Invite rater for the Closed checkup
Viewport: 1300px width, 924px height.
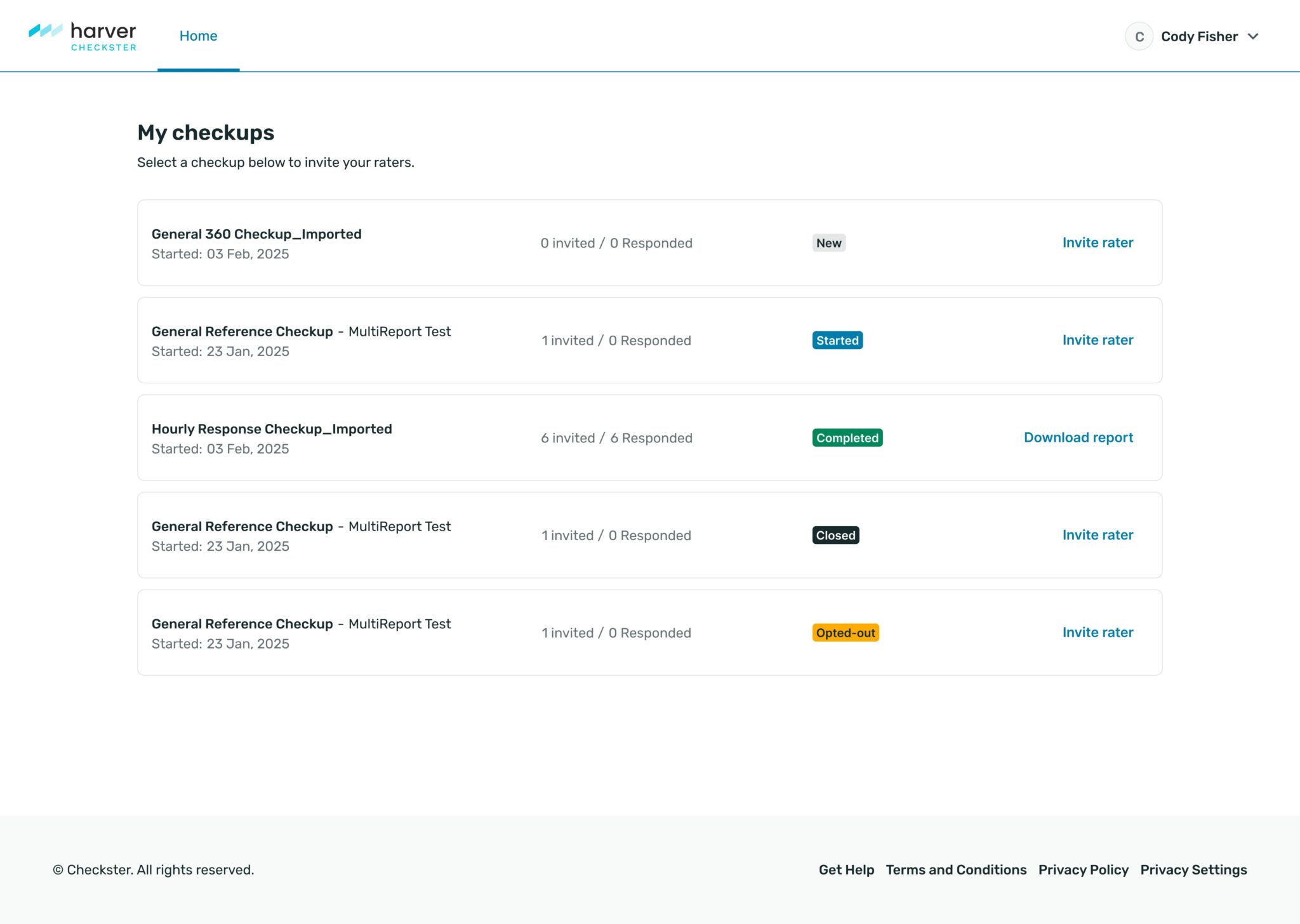coord(1098,535)
